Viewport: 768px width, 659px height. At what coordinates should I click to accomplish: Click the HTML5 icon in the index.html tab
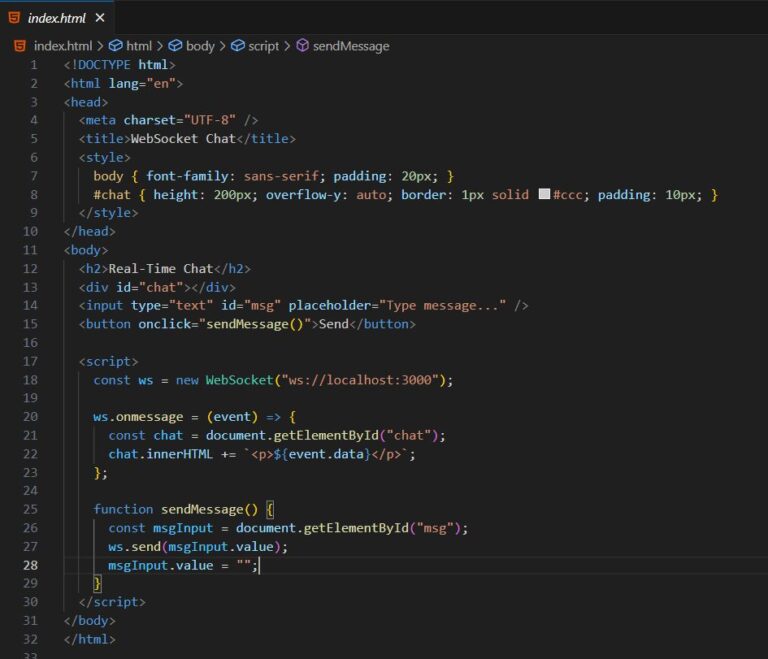pos(14,18)
